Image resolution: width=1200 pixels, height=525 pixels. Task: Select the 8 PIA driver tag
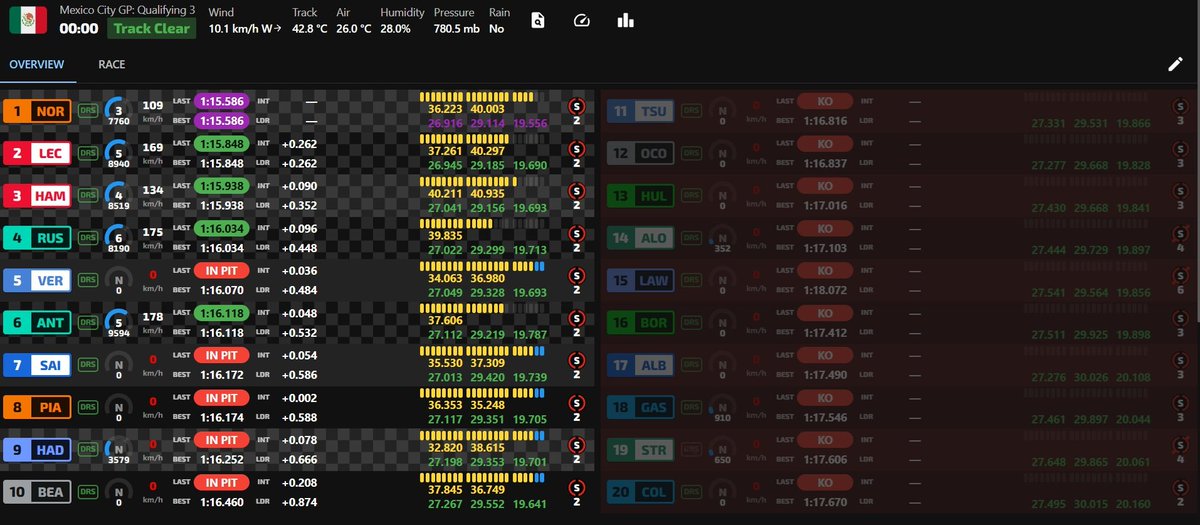click(37, 407)
